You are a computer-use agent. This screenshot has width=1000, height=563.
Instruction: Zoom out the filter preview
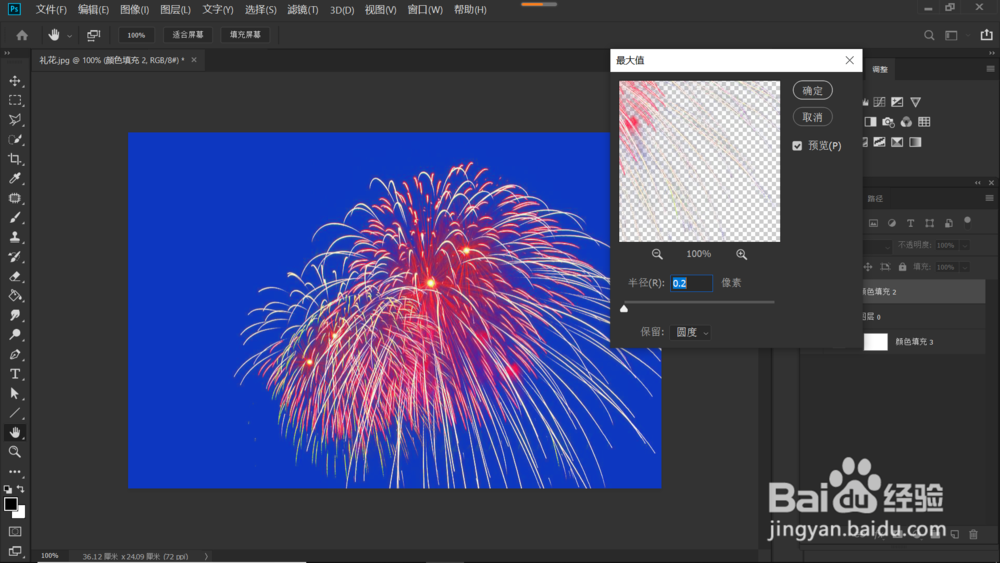tap(657, 254)
